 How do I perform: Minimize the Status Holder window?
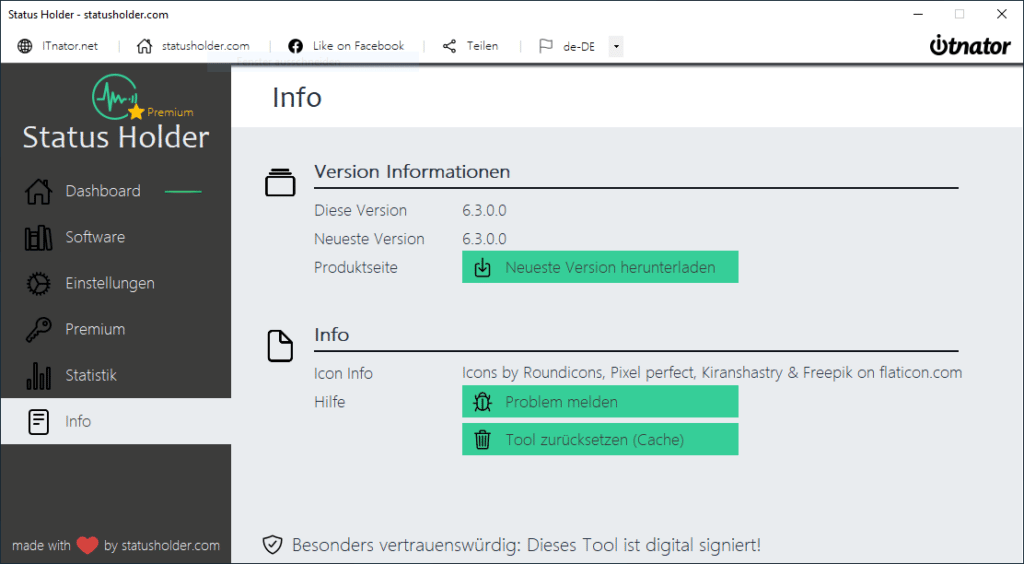pyautogui.click(x=918, y=14)
